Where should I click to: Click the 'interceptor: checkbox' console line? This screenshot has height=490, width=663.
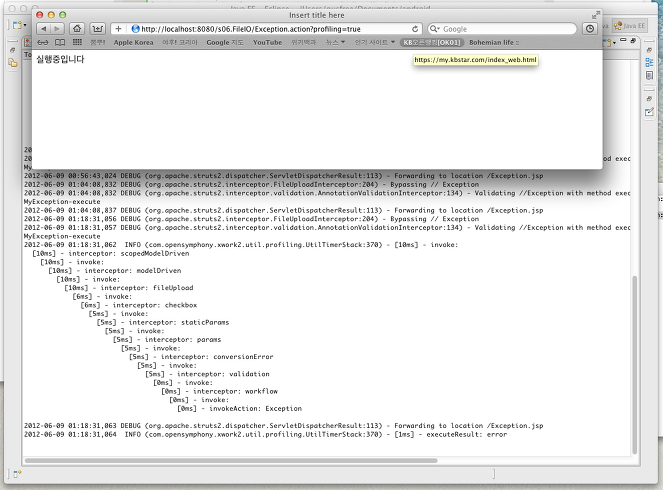[x=139, y=305]
